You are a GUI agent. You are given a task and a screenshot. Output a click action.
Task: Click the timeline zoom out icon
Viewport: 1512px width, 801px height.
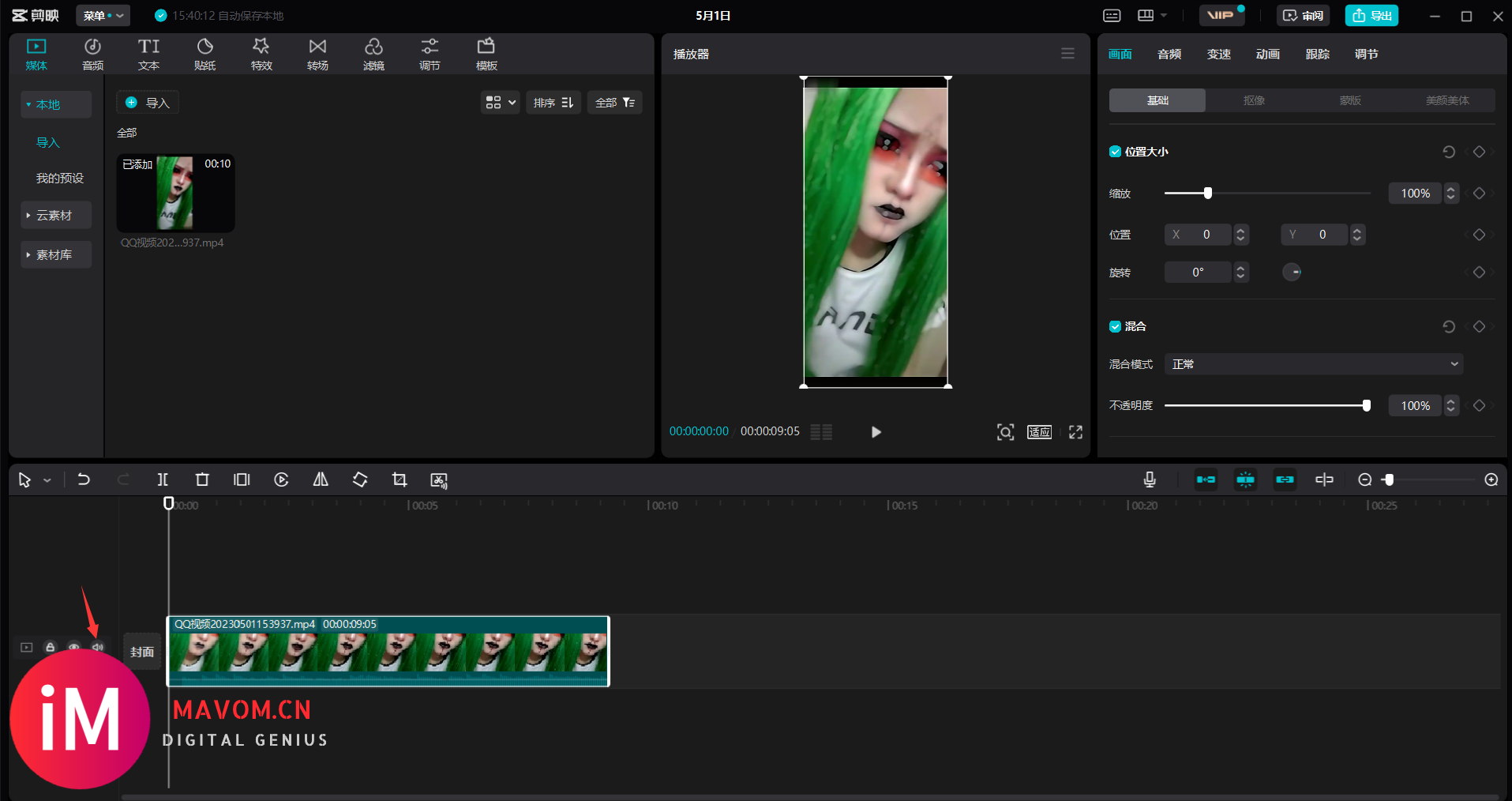coord(1364,479)
